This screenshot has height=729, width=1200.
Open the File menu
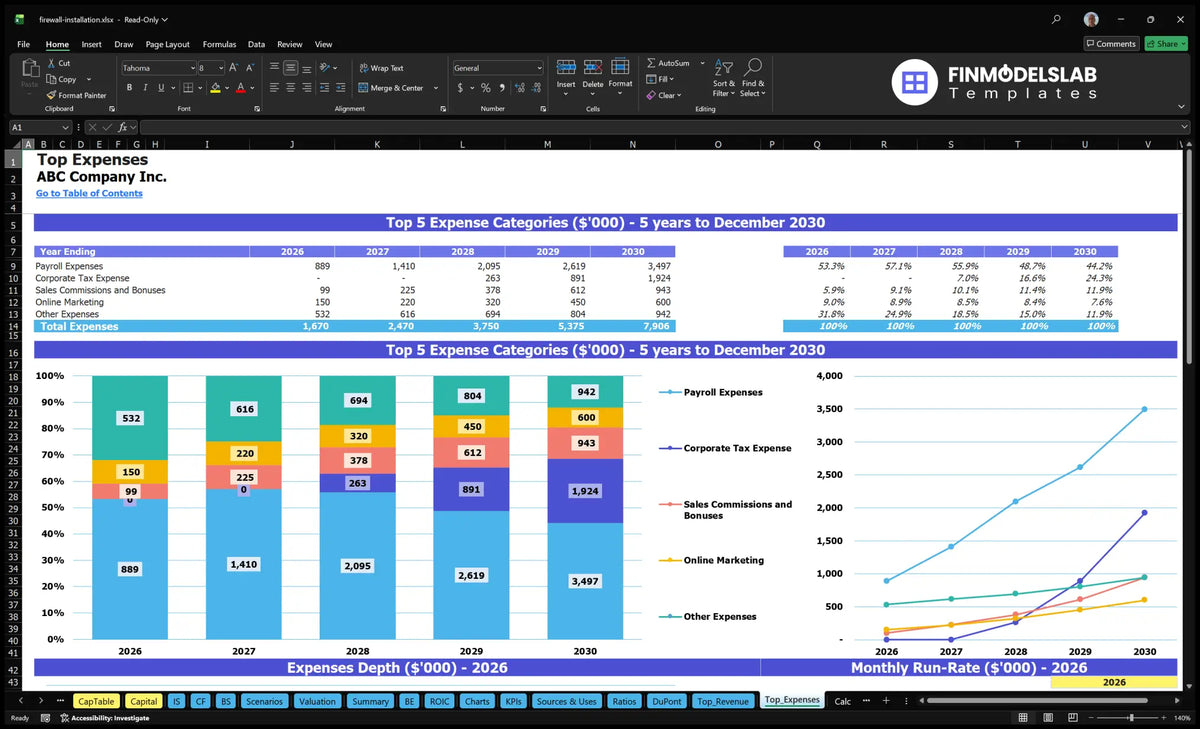(23, 44)
